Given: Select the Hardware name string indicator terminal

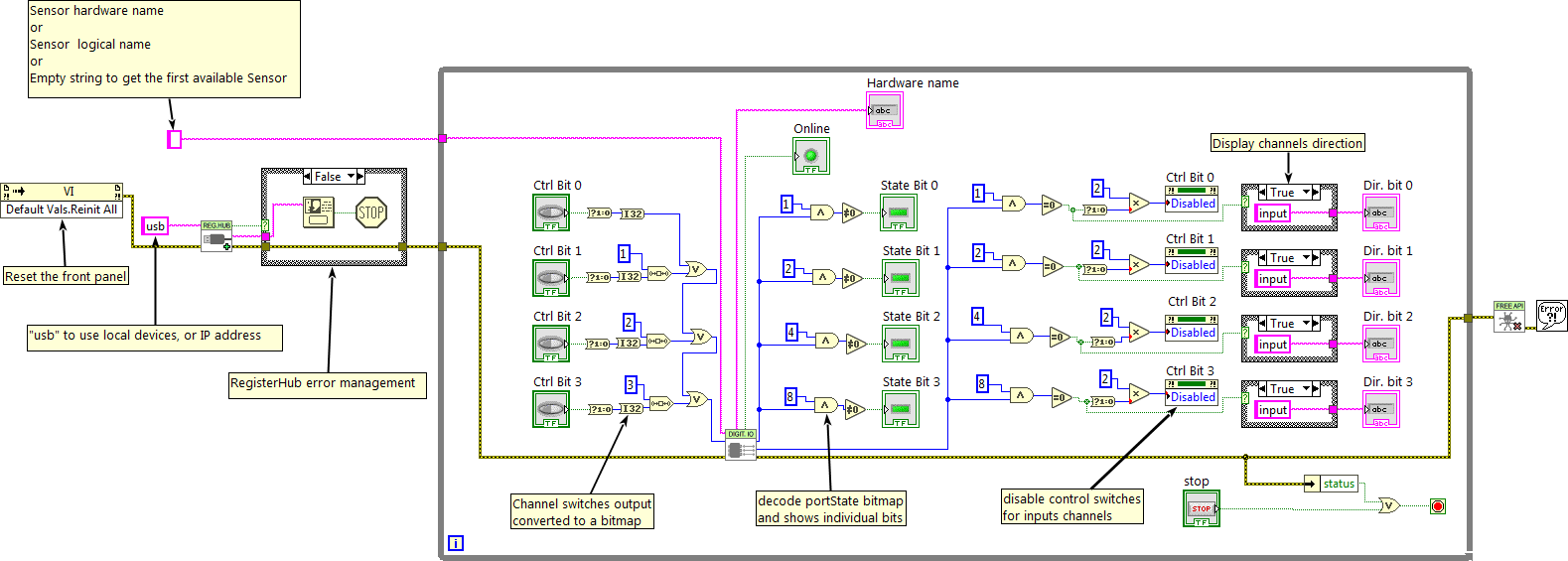Looking at the screenshot, I should pos(884,111).
